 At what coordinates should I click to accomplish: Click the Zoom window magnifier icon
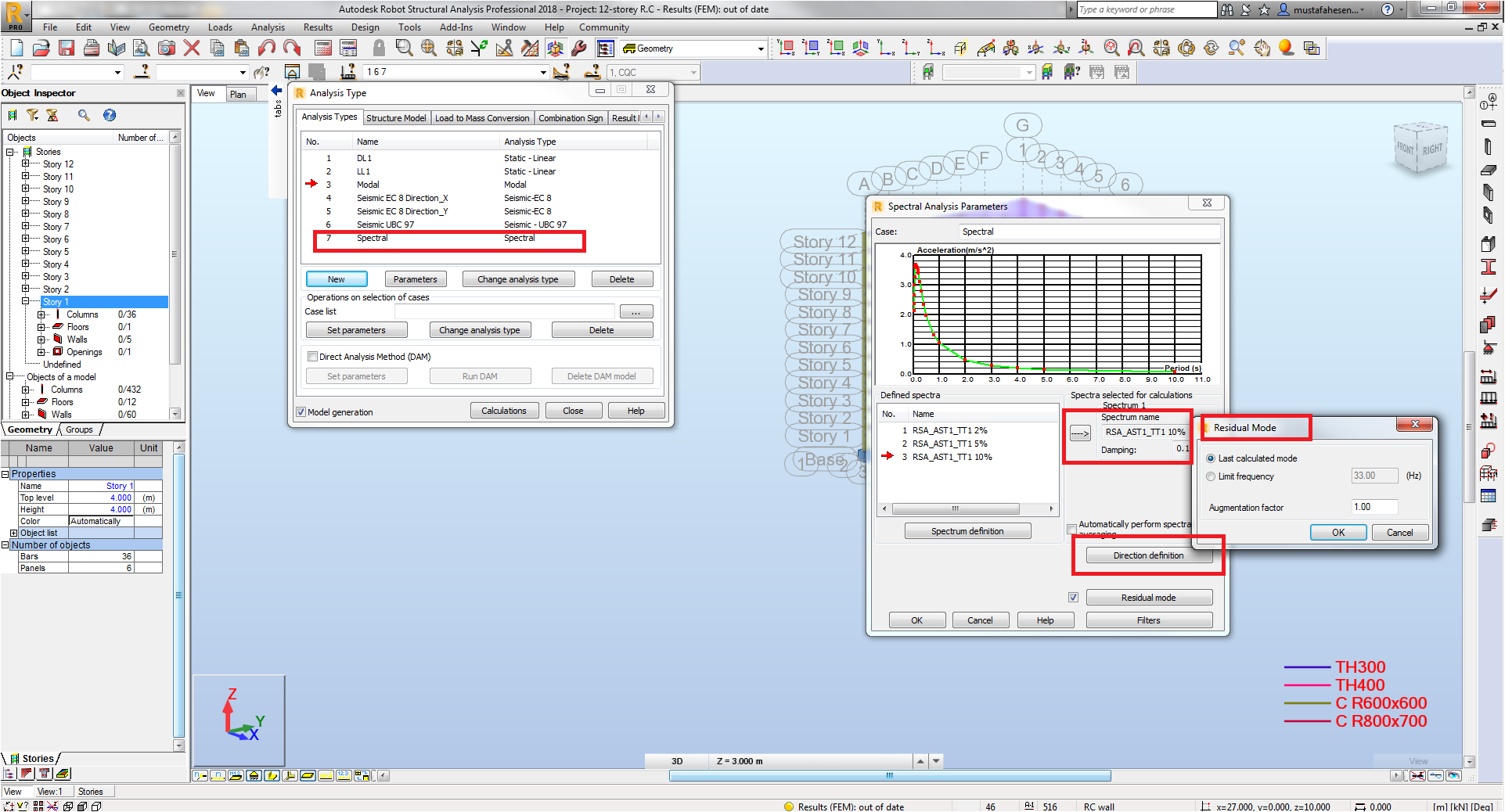click(404, 49)
